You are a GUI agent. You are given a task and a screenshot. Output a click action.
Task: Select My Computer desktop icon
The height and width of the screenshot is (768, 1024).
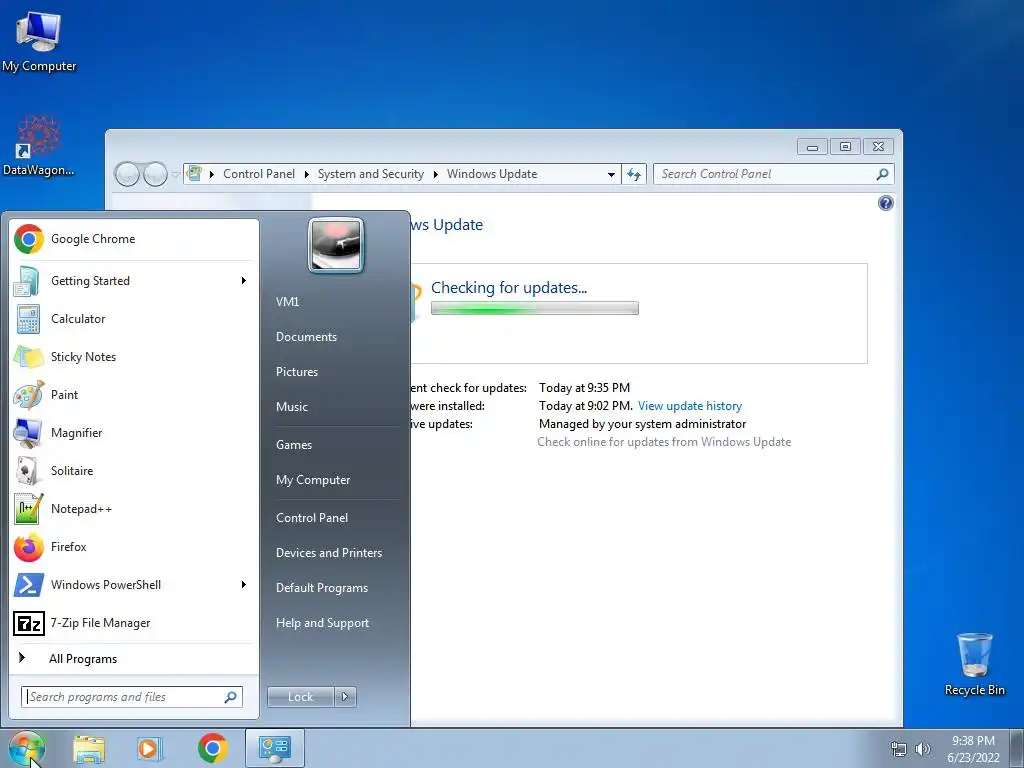tap(39, 40)
